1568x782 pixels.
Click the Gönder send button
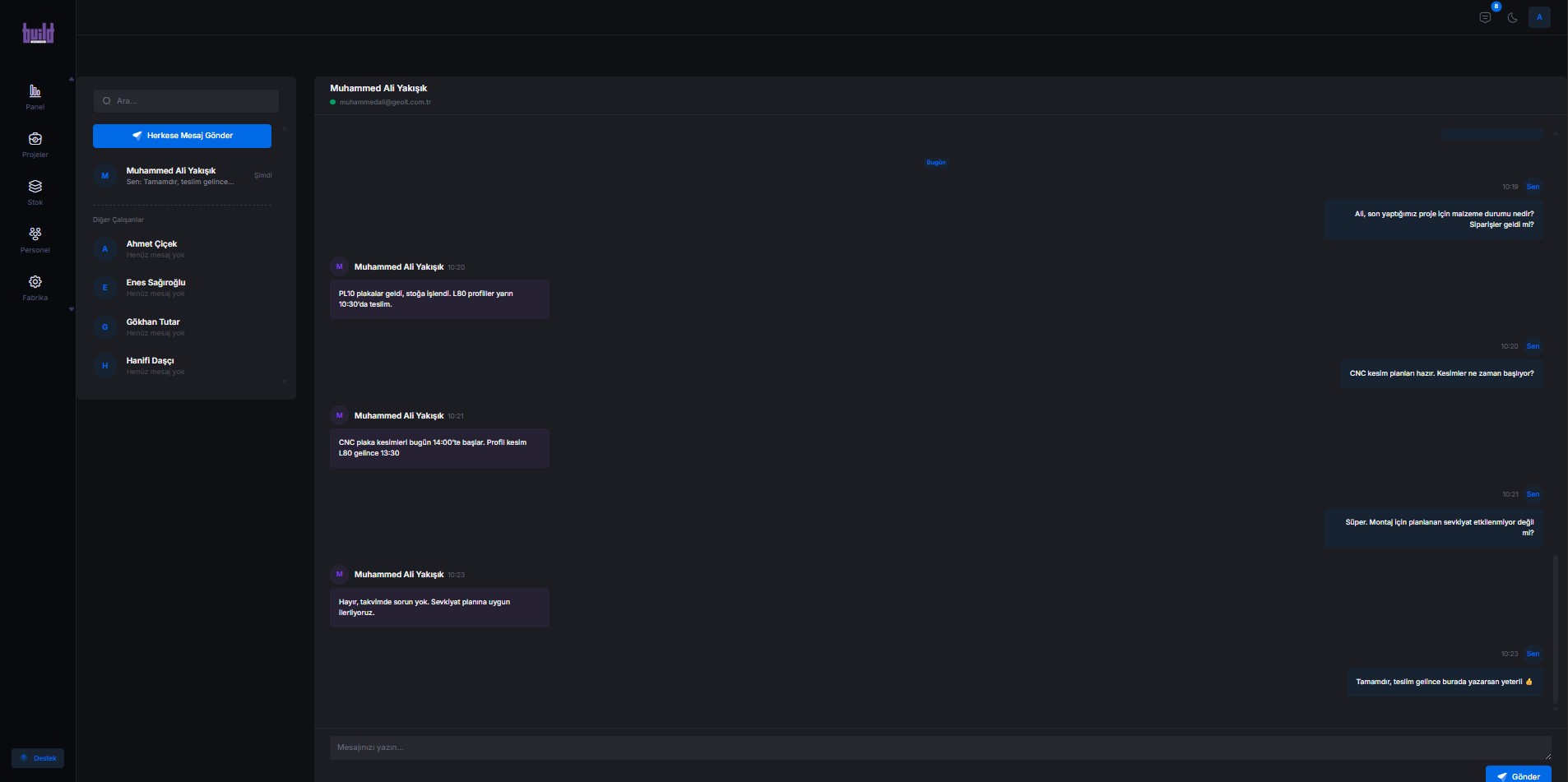(1518, 775)
